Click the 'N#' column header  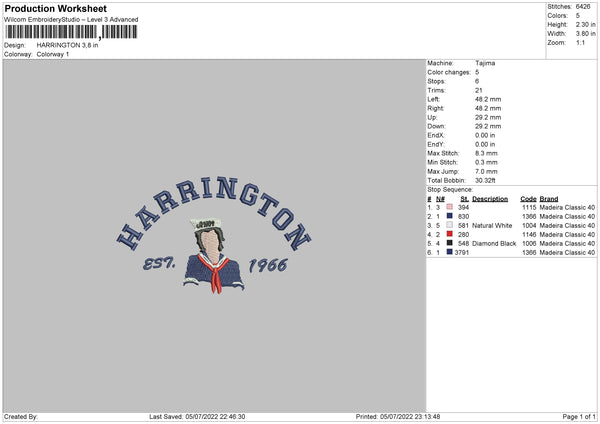pos(440,199)
